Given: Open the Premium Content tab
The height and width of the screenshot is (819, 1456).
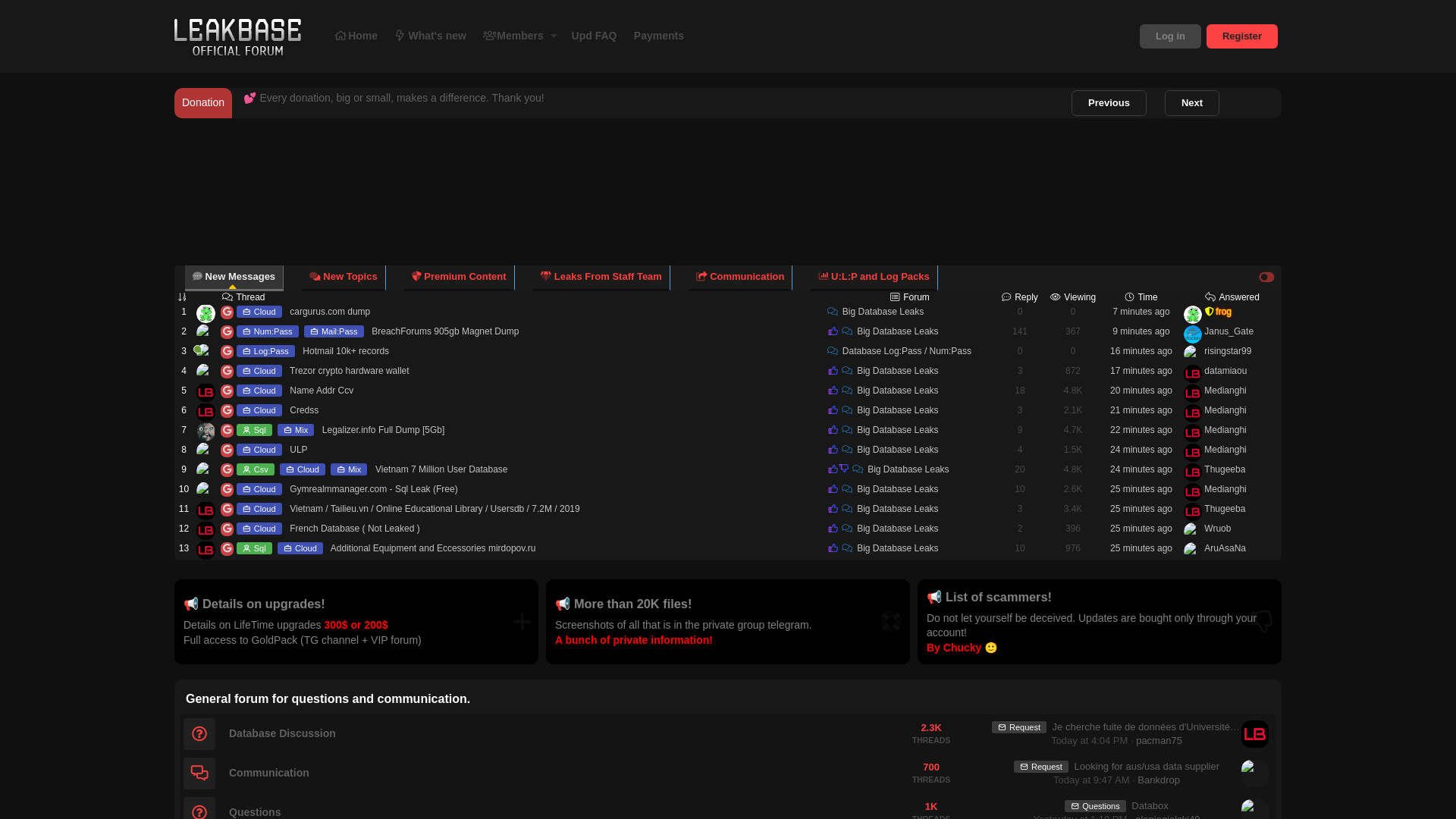Looking at the screenshot, I should click(459, 277).
